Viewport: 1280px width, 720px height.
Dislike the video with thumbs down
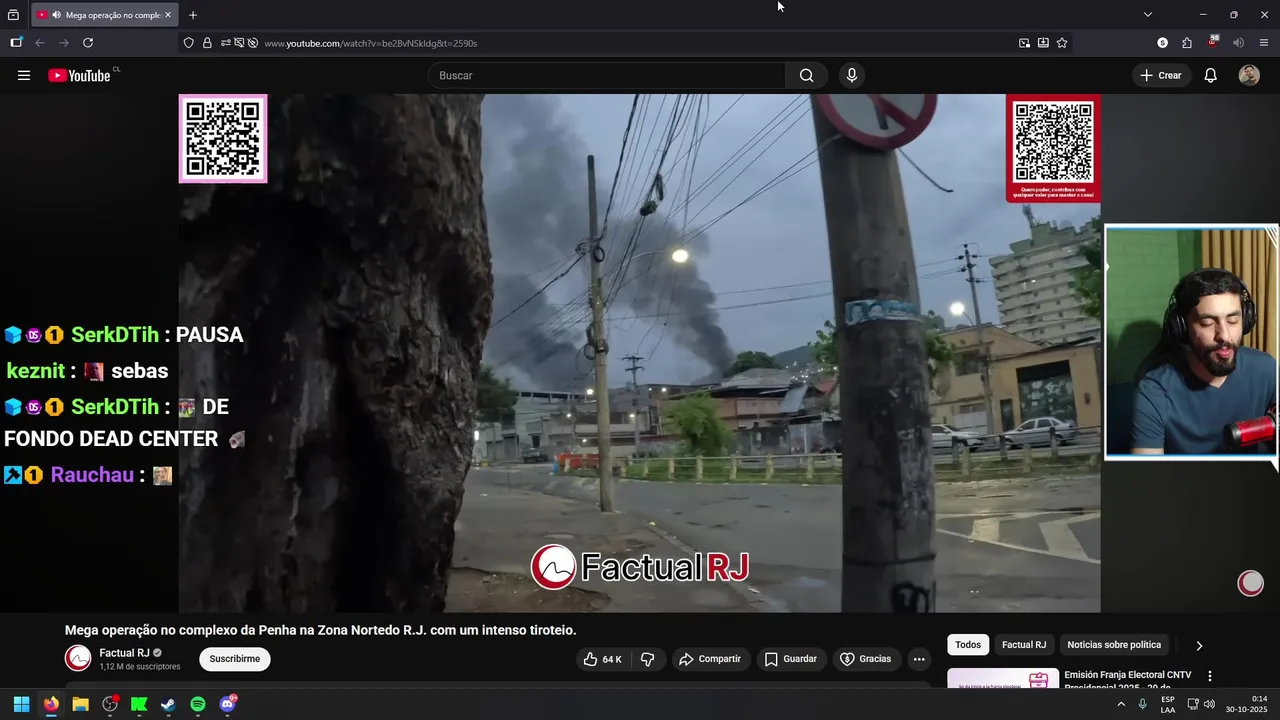coord(648,659)
